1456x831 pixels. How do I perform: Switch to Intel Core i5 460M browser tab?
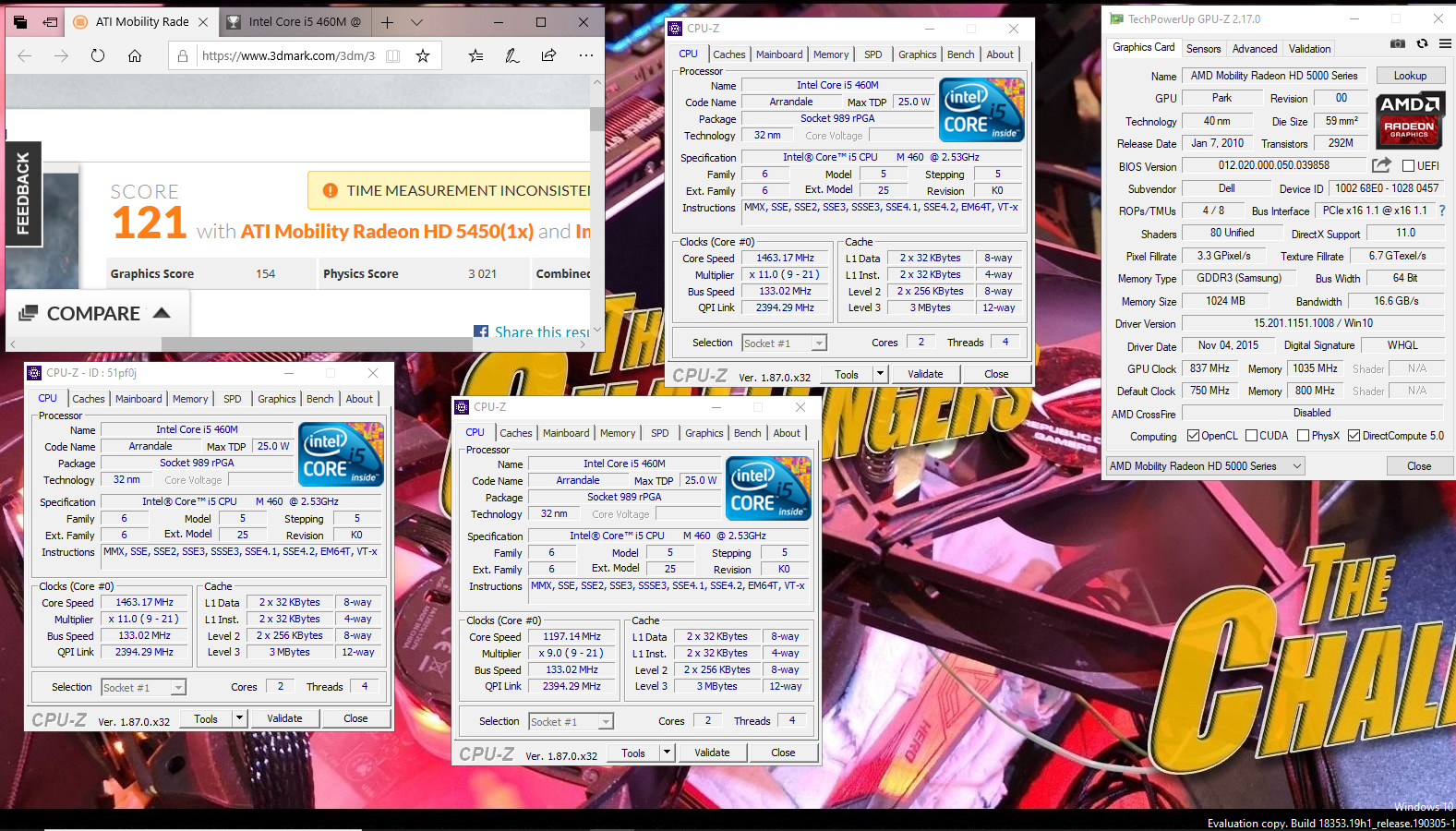(295, 21)
